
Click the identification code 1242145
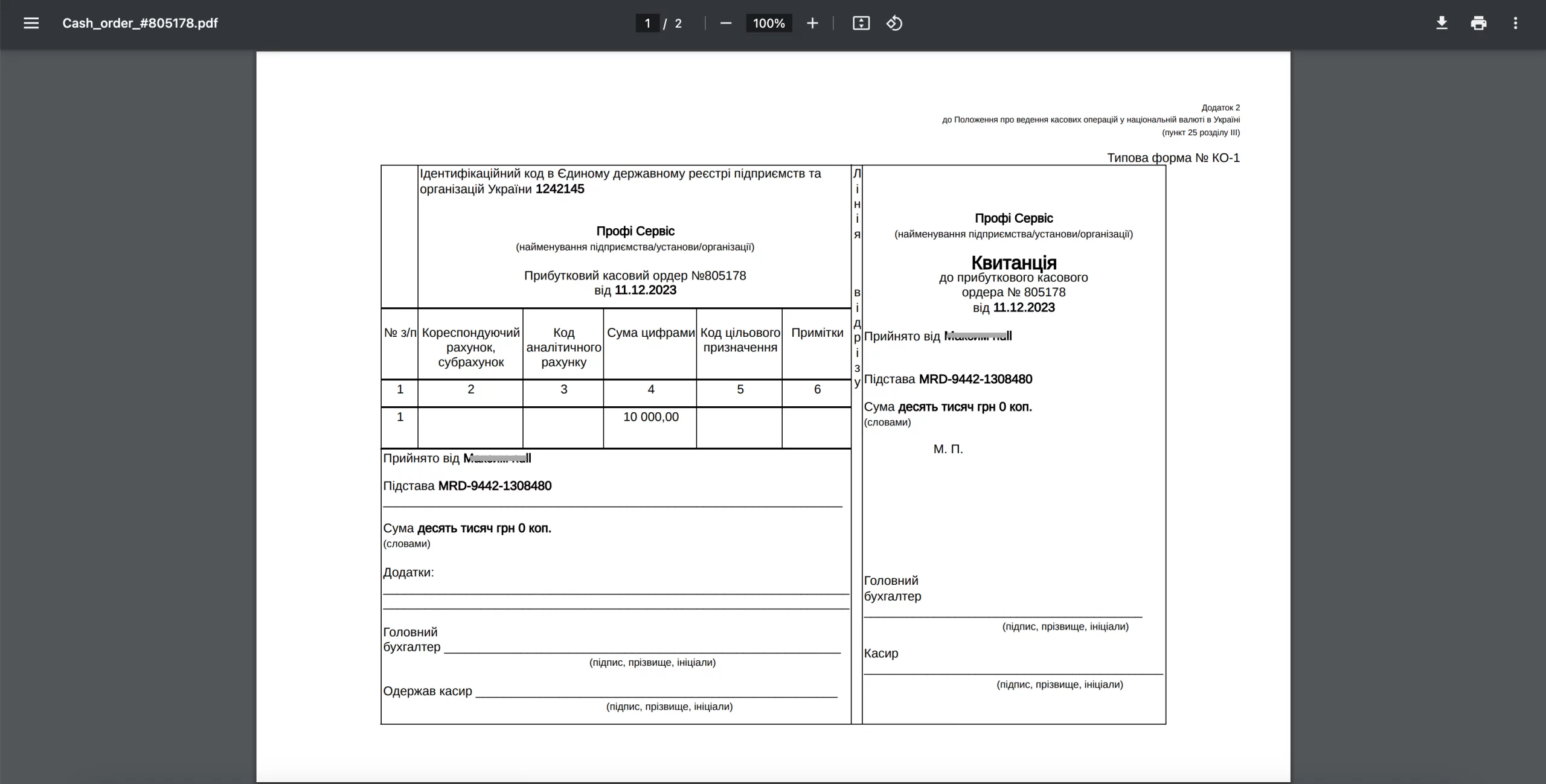560,189
